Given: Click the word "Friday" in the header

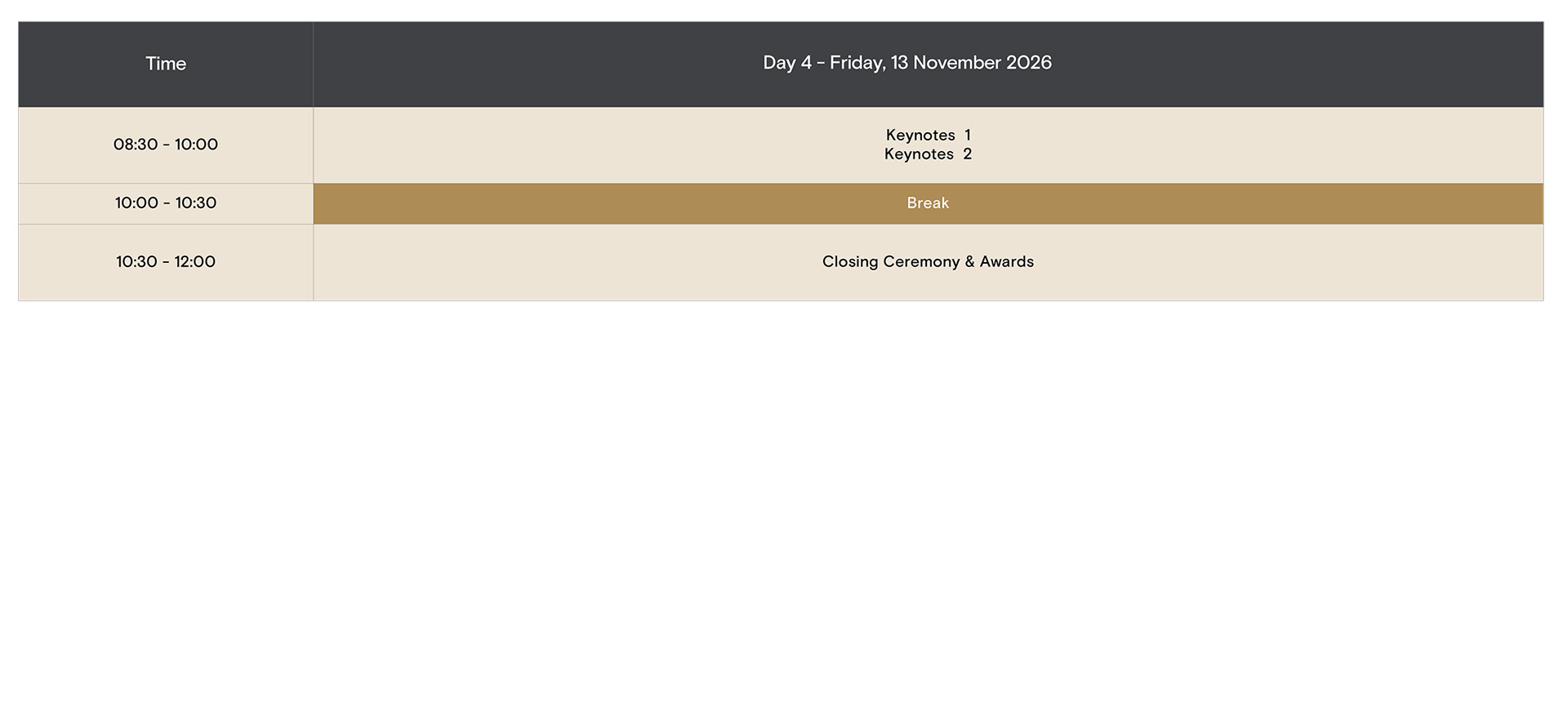Looking at the screenshot, I should click(x=856, y=63).
